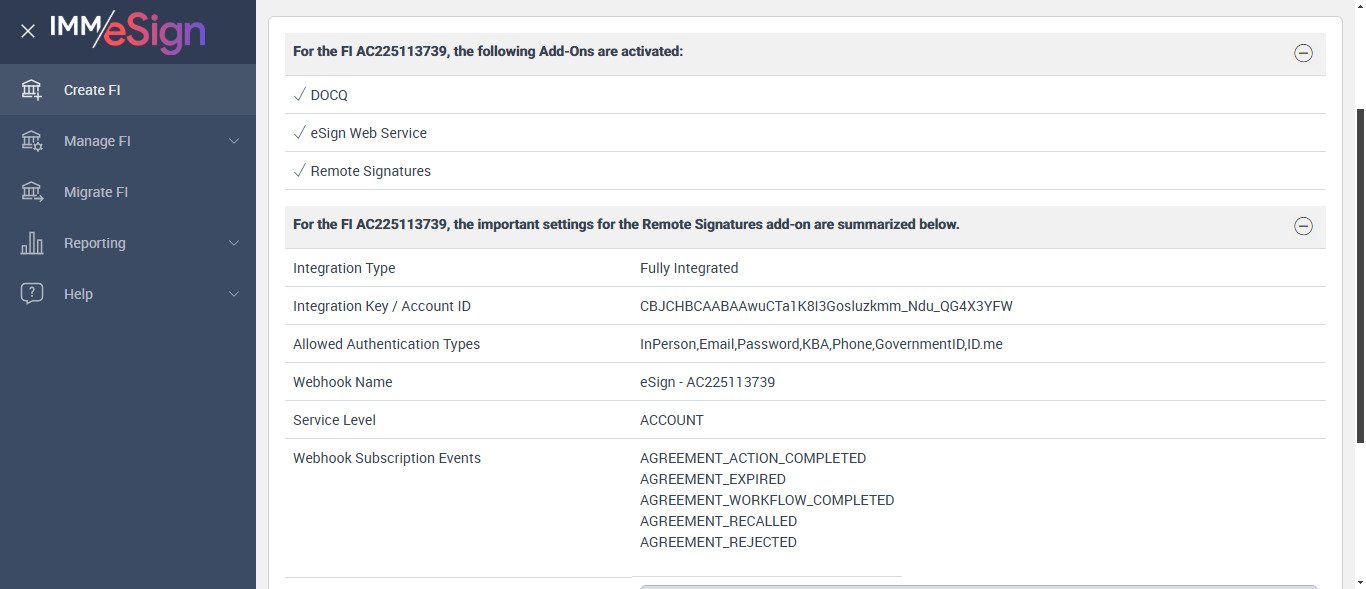Viewport: 1366px width, 589px height.
Task: Click the checkmark next to Remote Signatures add-on
Action: click(x=299, y=171)
